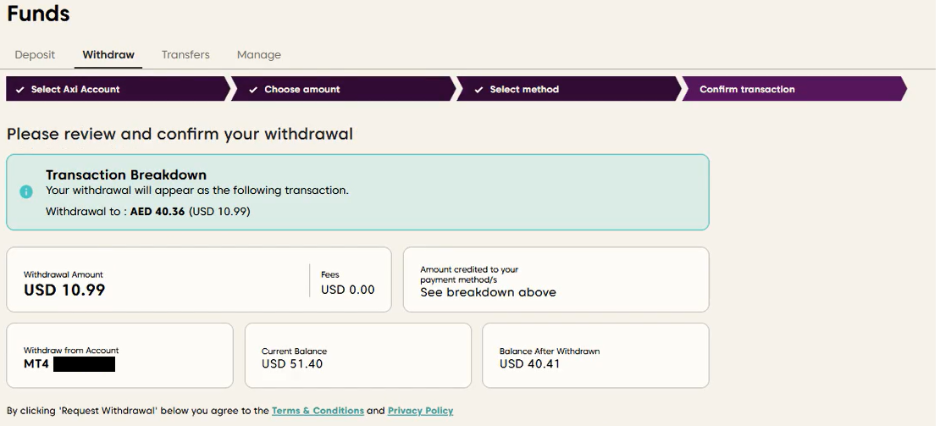Screen dimensions: 936x426
Task: Click the Withdraw from Account MT4 card
Action: pos(119,355)
